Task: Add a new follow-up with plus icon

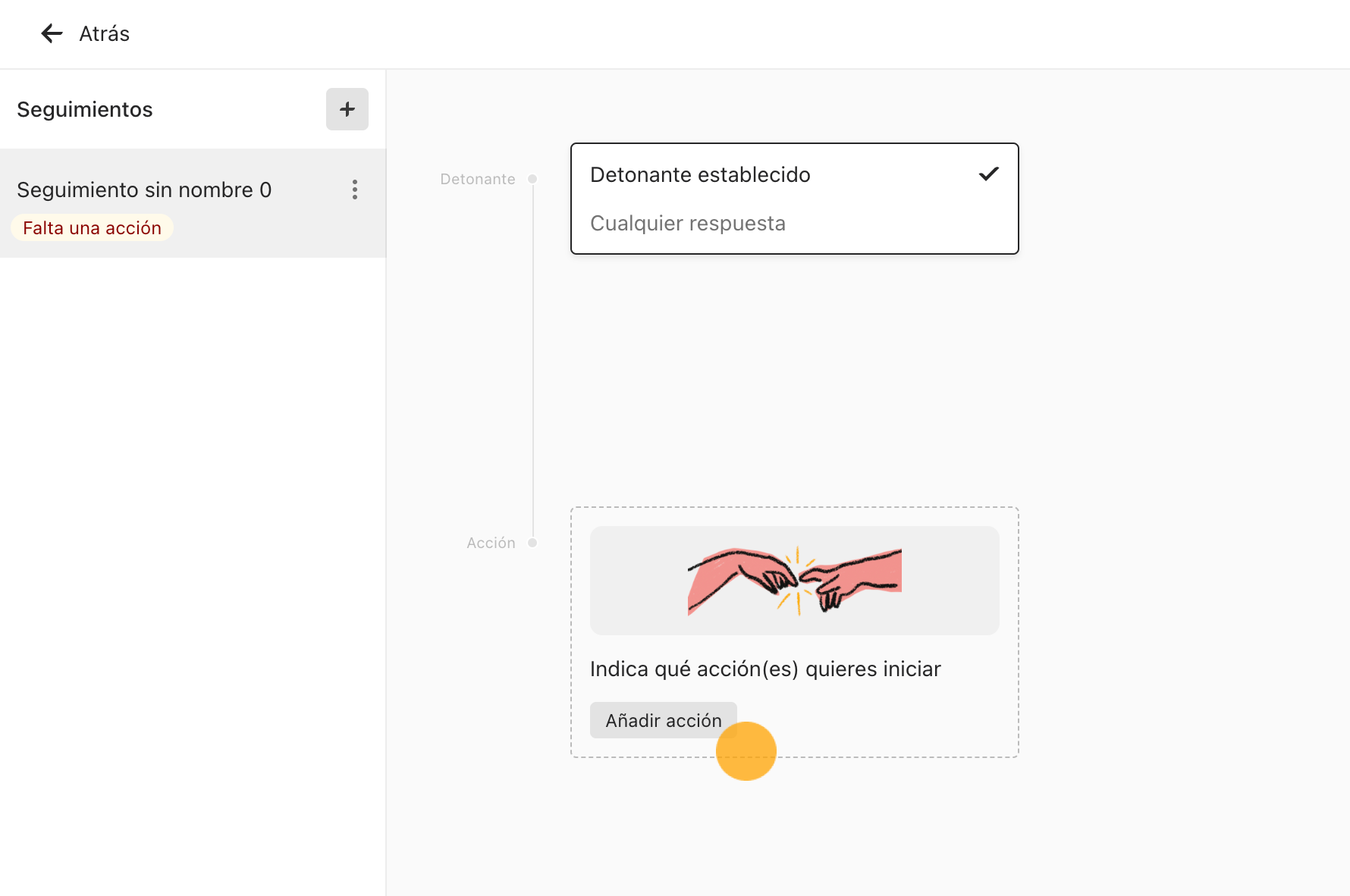Action: click(347, 109)
